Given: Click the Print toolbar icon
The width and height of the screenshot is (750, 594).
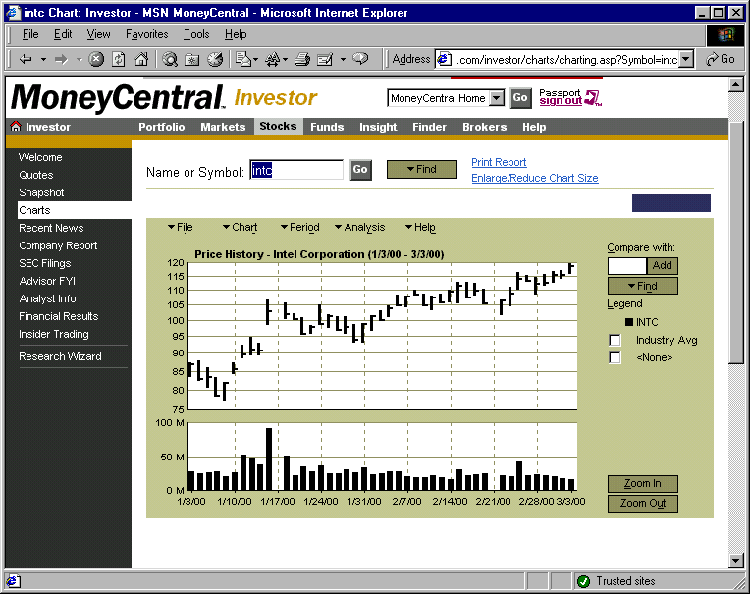Looking at the screenshot, I should coord(302,59).
